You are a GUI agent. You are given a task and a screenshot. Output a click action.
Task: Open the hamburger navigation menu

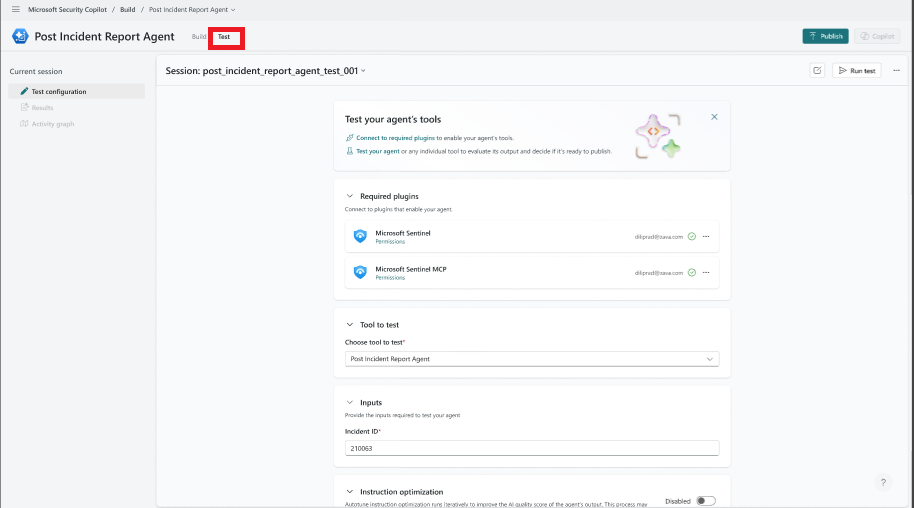coord(16,9)
